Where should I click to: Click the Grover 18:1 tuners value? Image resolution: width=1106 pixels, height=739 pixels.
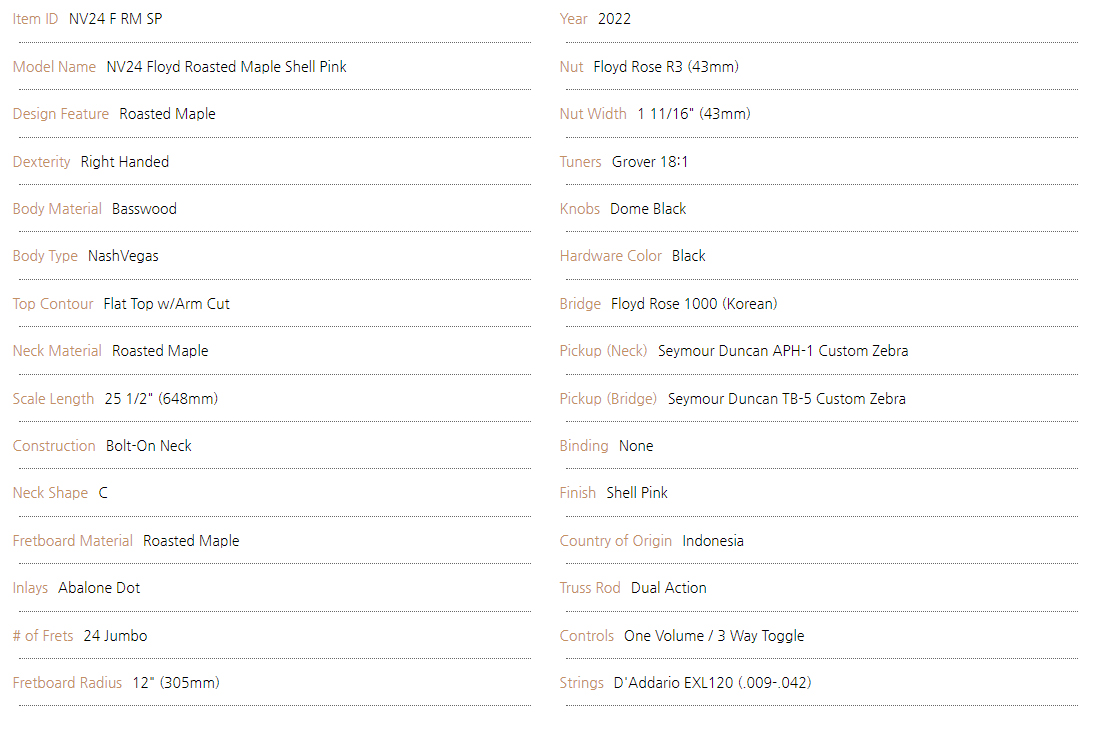click(x=650, y=162)
